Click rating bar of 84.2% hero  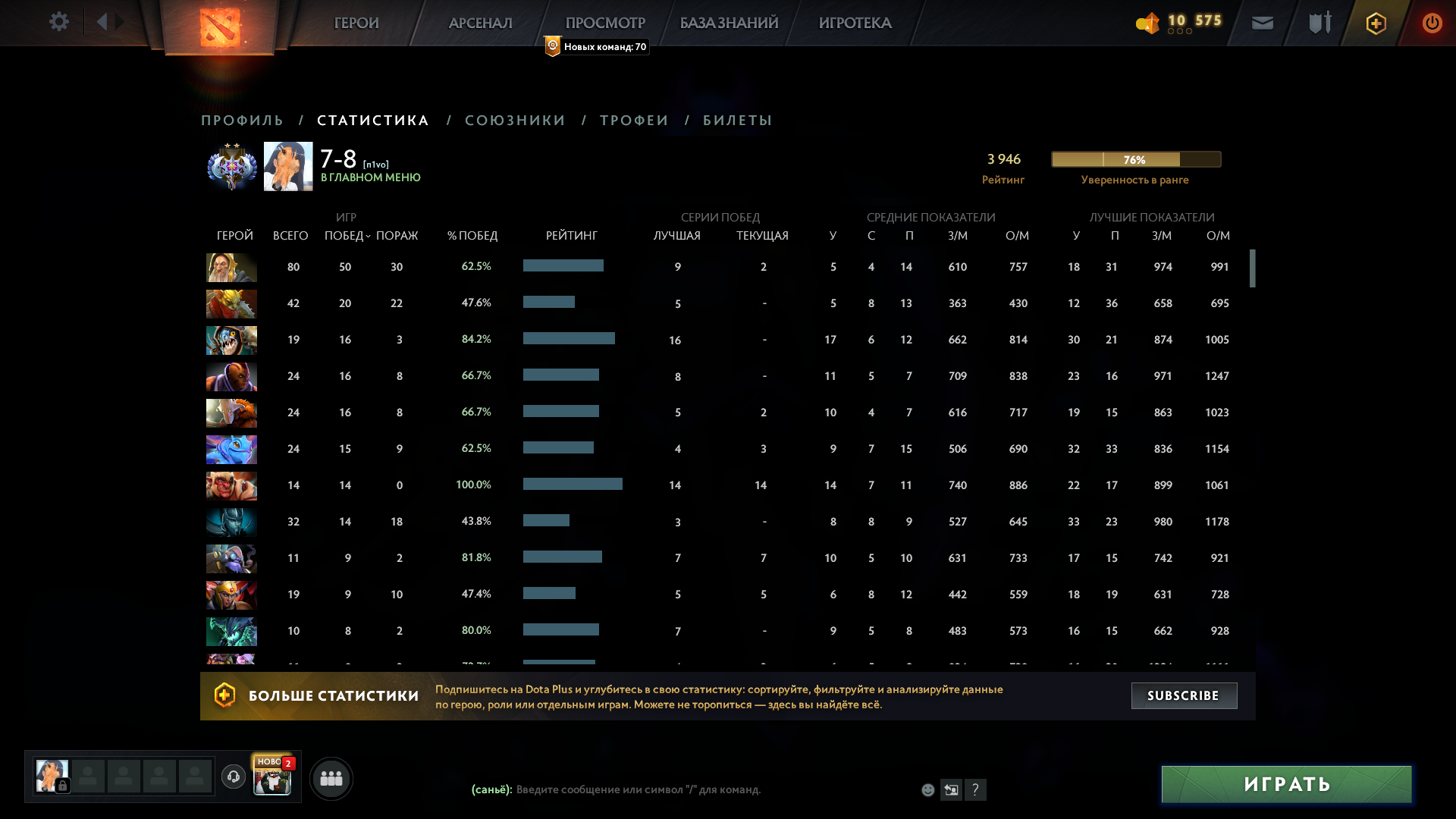pos(569,338)
